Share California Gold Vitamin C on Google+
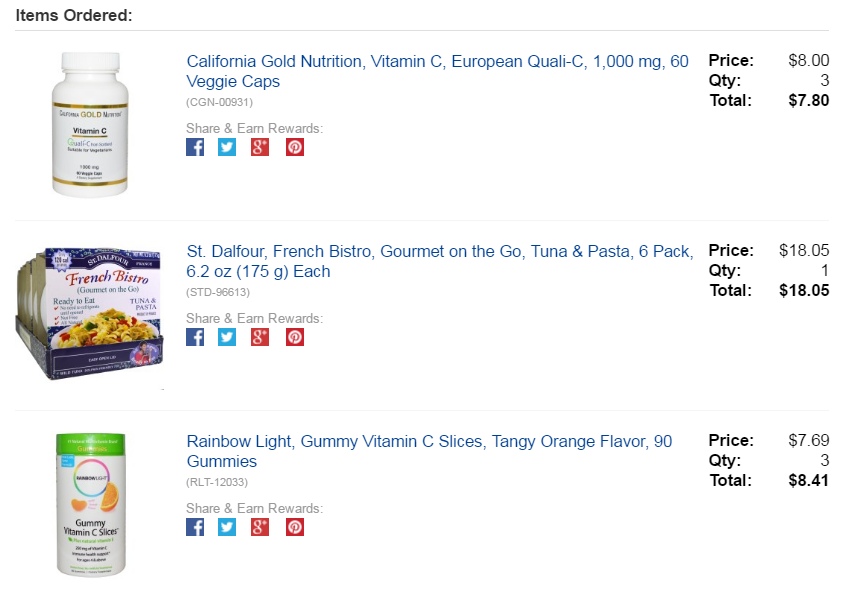This screenshot has width=861, height=595. (x=260, y=147)
